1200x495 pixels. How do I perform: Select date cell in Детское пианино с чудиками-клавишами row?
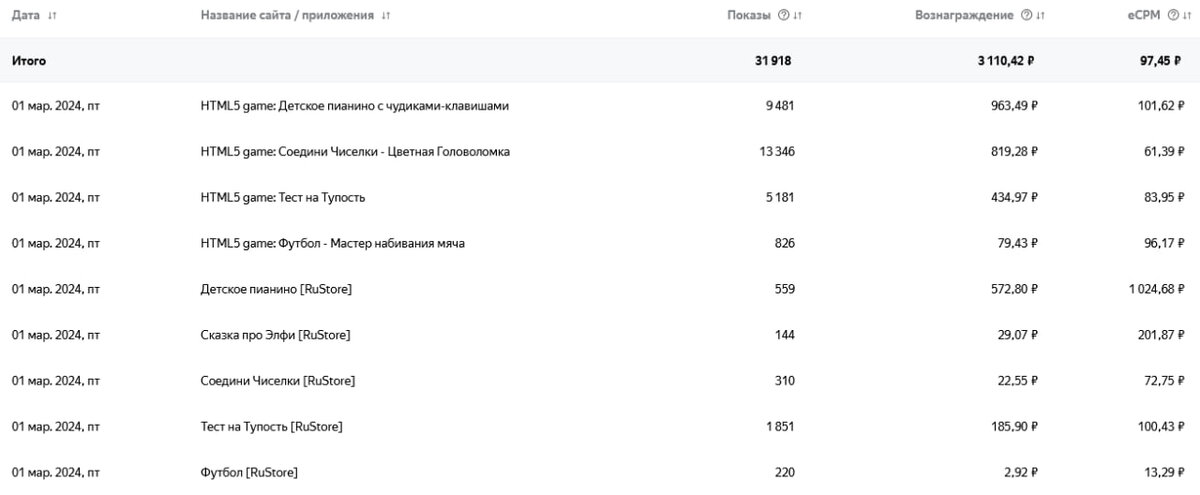(x=56, y=105)
